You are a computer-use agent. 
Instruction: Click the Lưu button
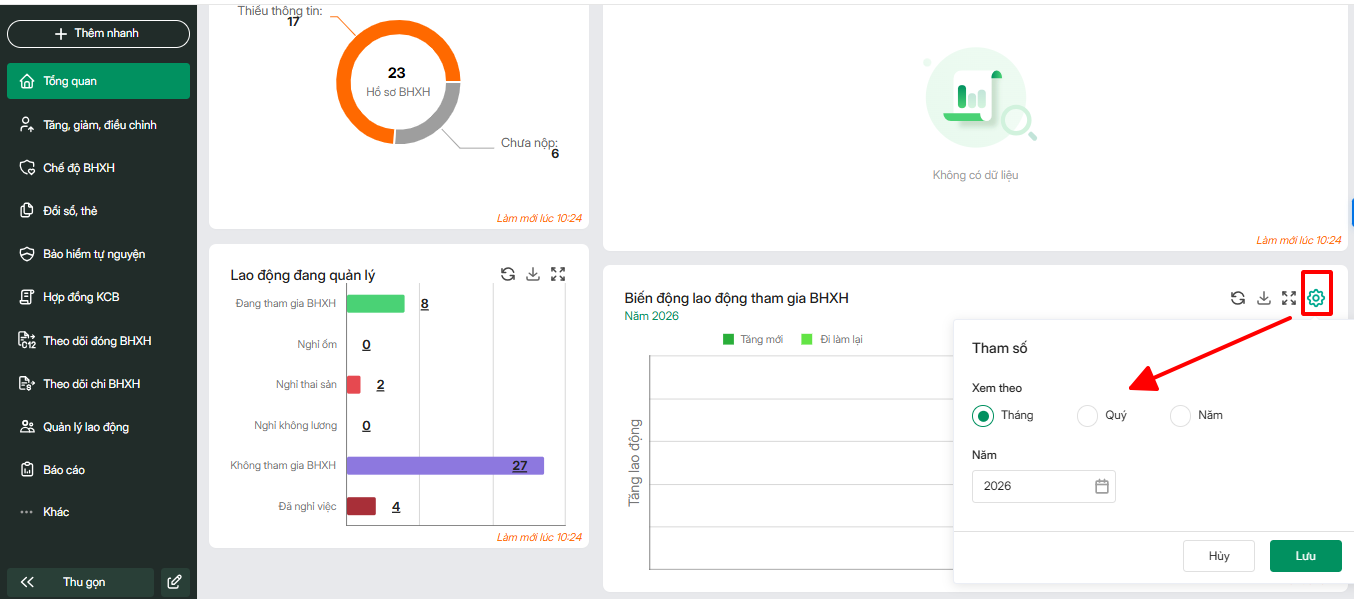coord(1305,556)
